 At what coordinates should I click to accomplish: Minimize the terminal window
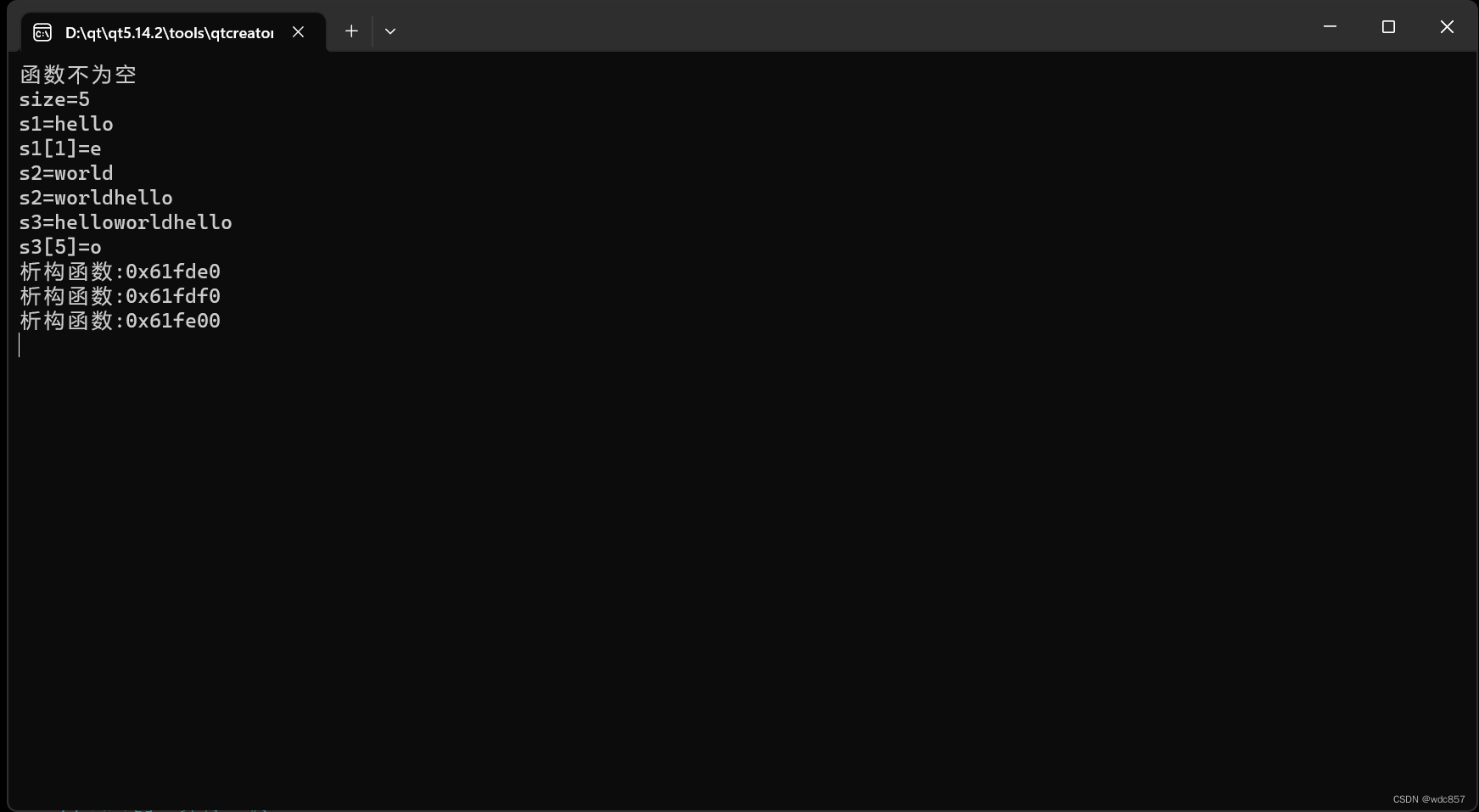1330,27
